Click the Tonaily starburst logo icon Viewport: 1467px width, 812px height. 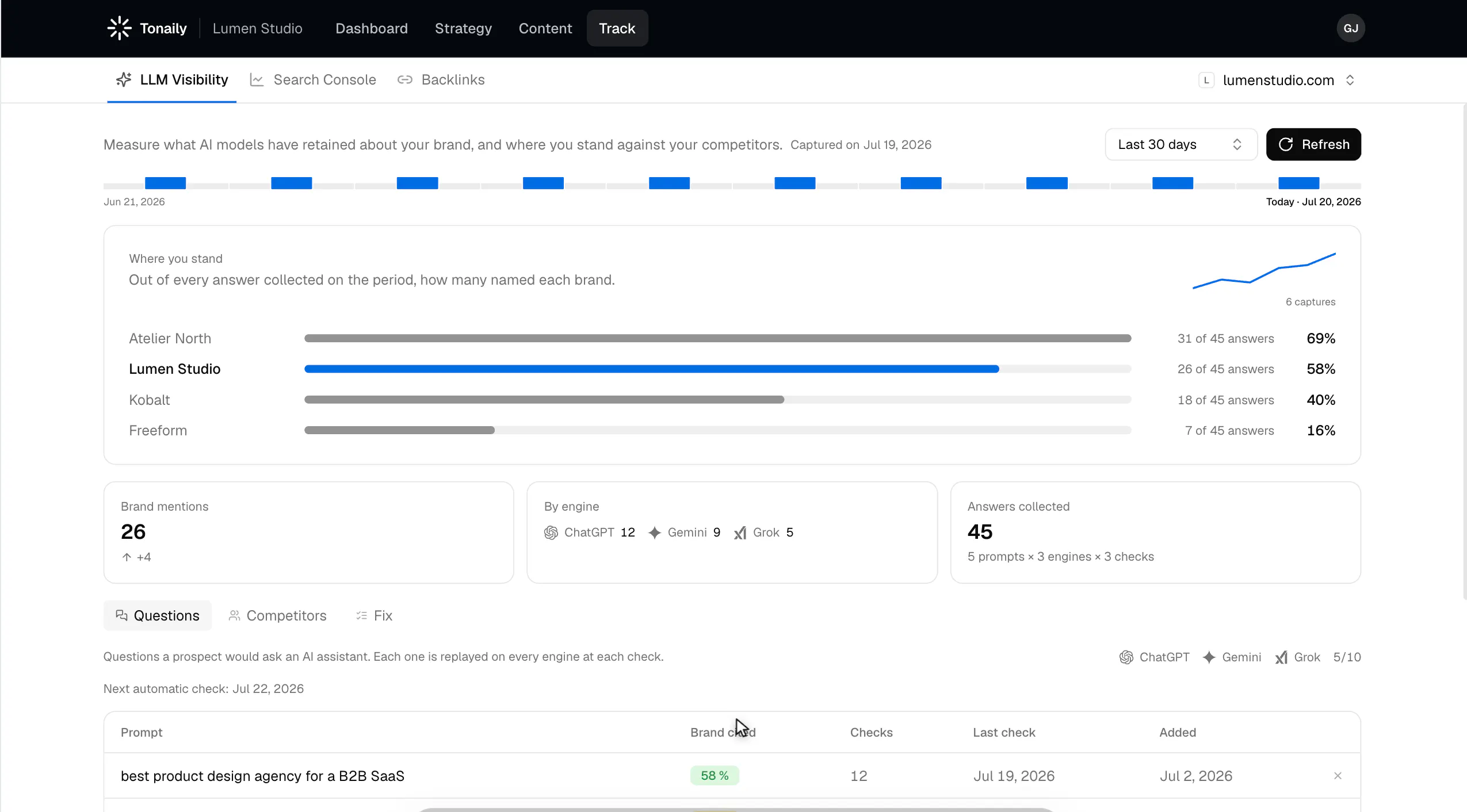pos(120,28)
